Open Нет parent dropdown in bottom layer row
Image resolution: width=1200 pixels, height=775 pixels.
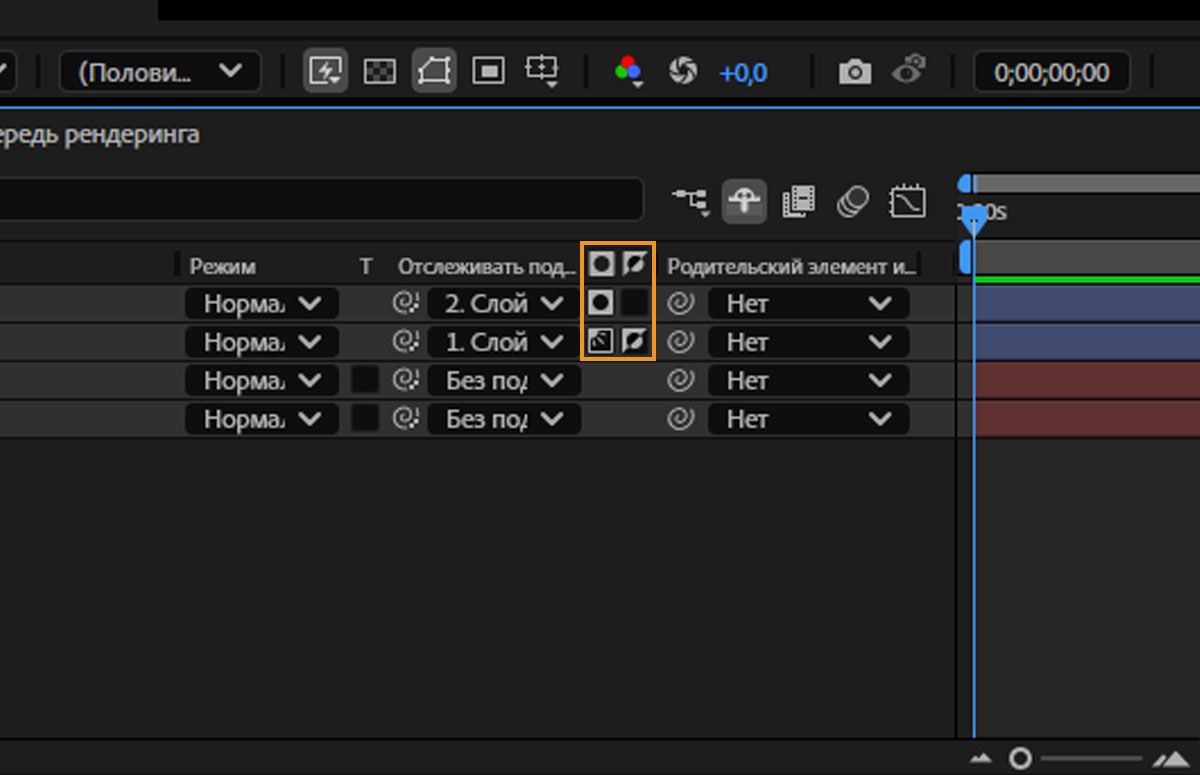(808, 418)
